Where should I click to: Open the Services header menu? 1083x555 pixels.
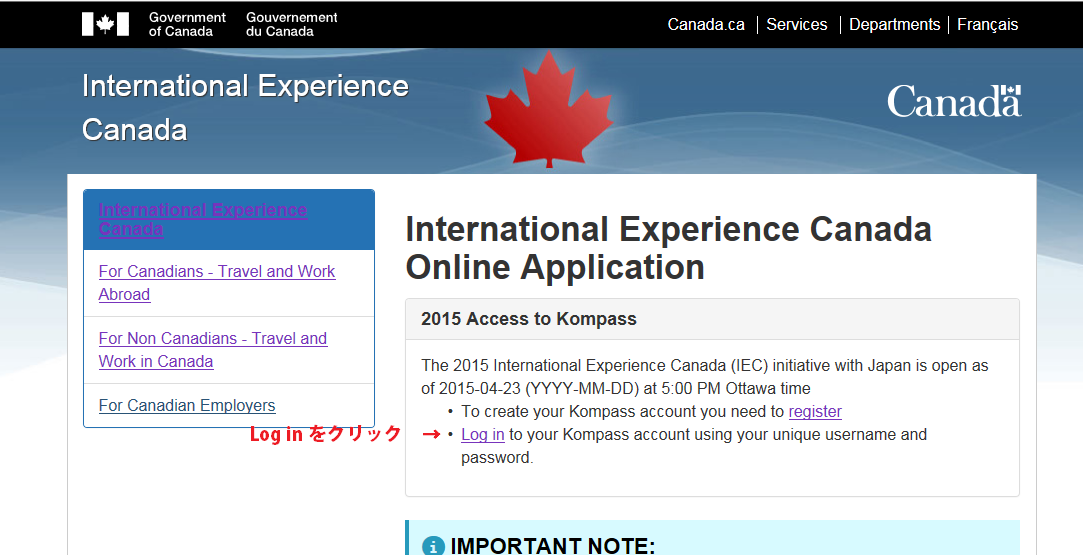pyautogui.click(x=796, y=24)
